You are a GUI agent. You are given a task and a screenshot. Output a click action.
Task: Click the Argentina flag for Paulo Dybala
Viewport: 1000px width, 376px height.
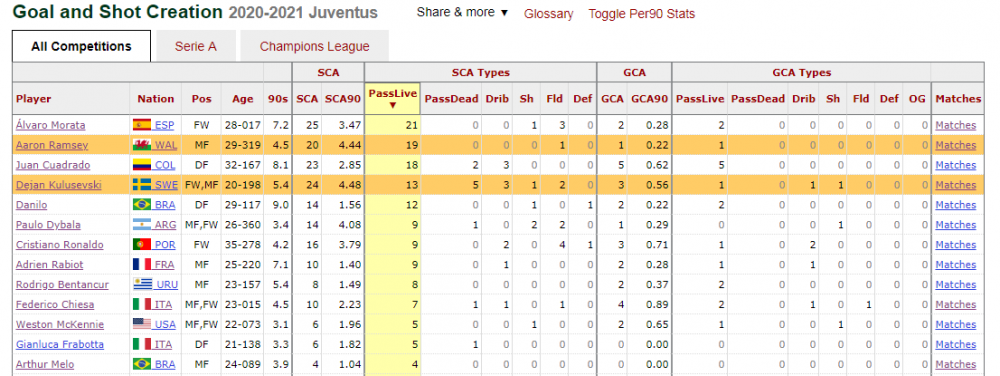pyautogui.click(x=142, y=225)
